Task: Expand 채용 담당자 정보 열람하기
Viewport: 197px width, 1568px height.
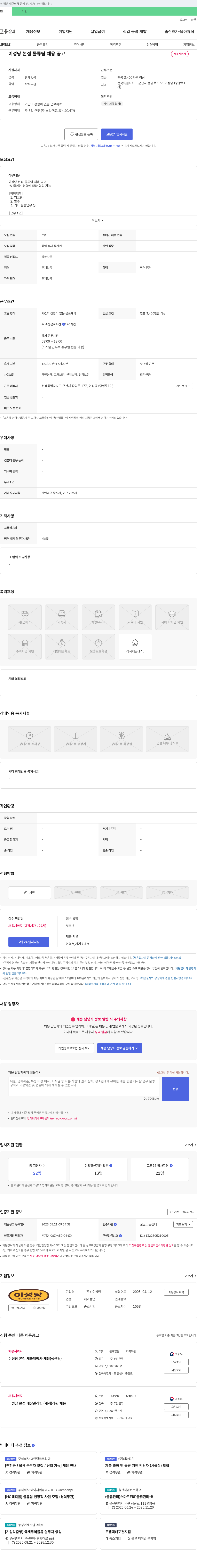Action: (120, 1048)
